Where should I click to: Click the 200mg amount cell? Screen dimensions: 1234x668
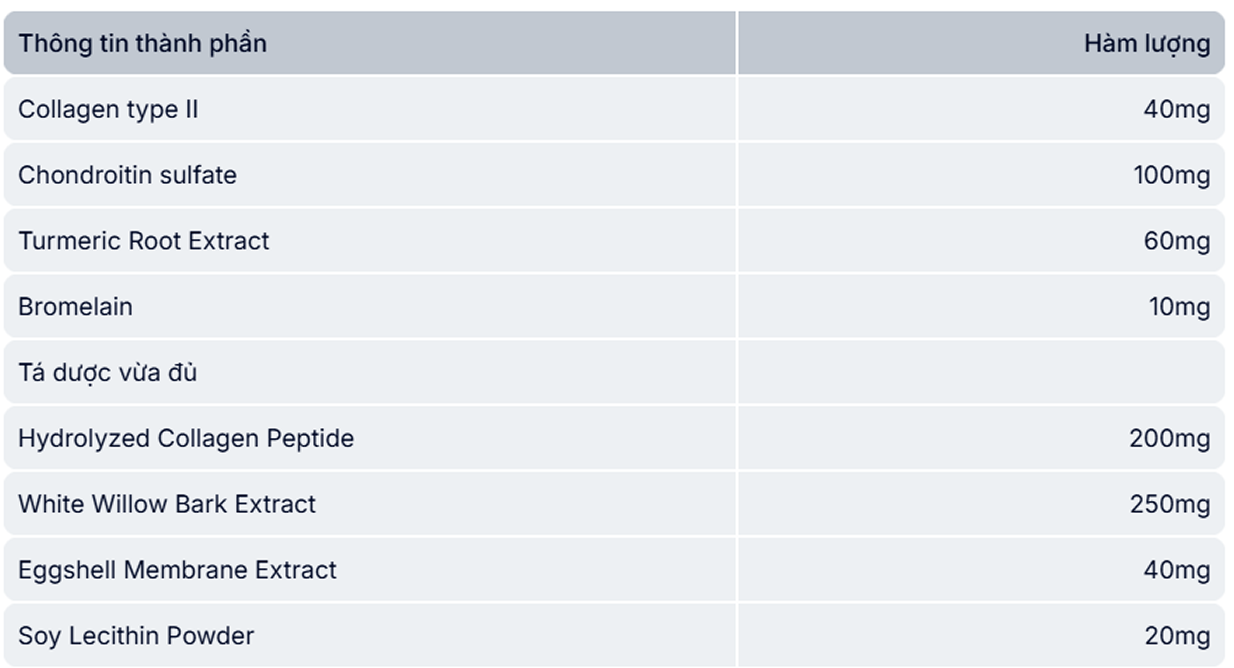[x=1169, y=439]
